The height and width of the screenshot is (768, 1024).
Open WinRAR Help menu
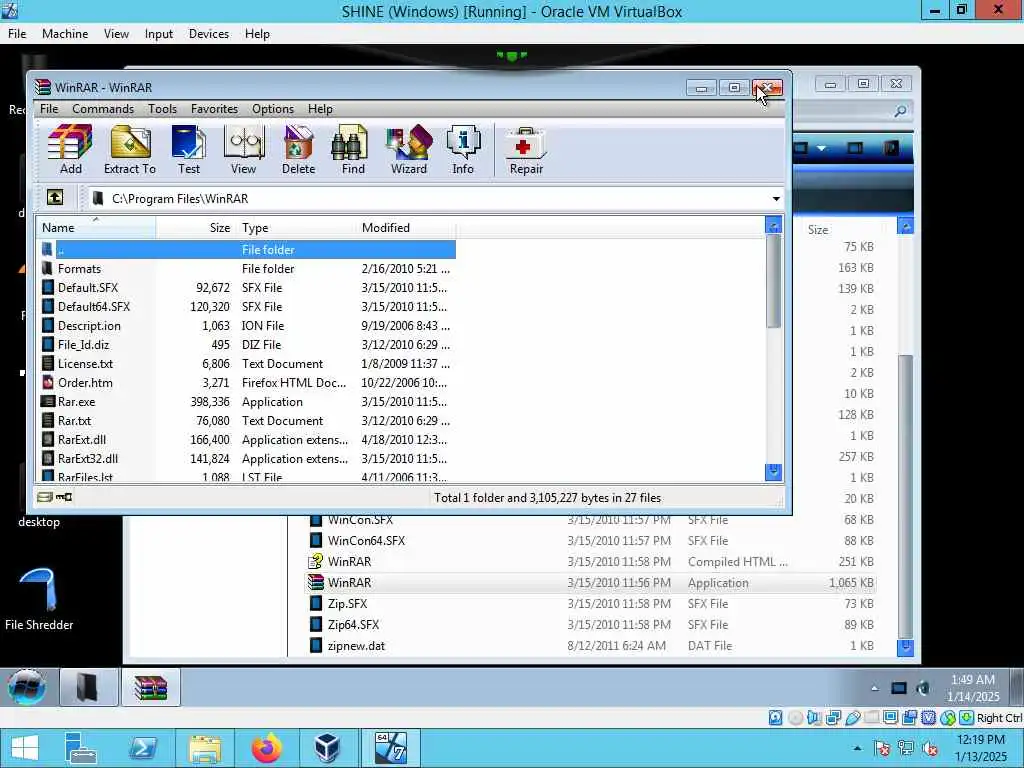(x=320, y=108)
